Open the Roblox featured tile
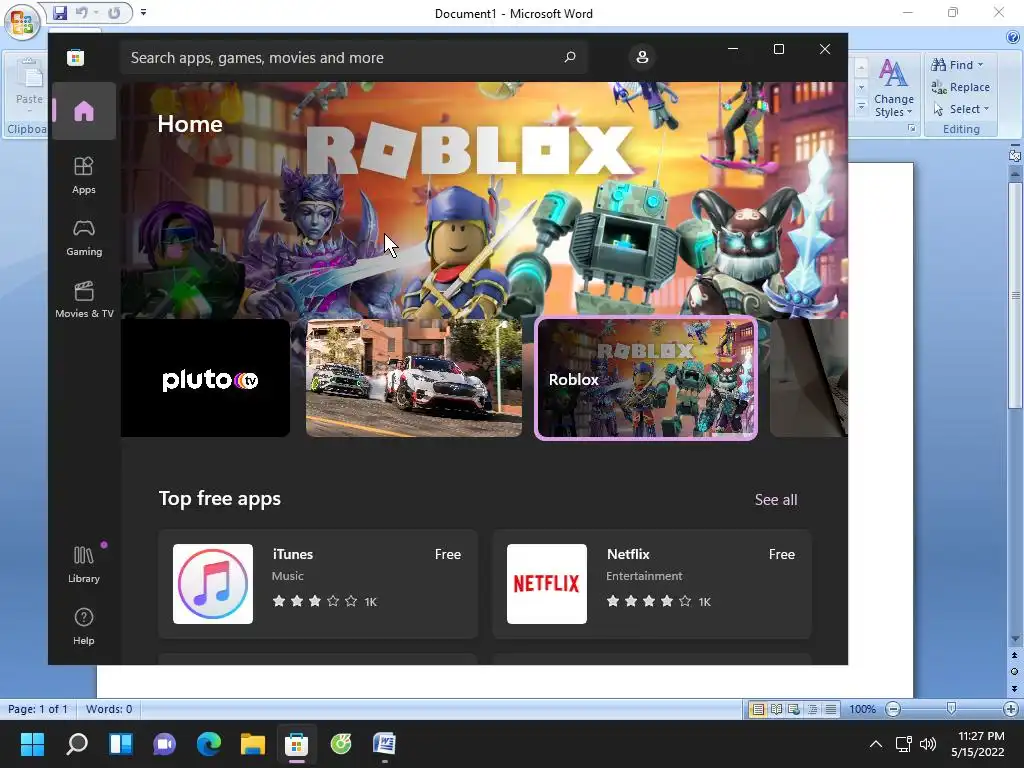Image resolution: width=1024 pixels, height=768 pixels. [x=646, y=378]
